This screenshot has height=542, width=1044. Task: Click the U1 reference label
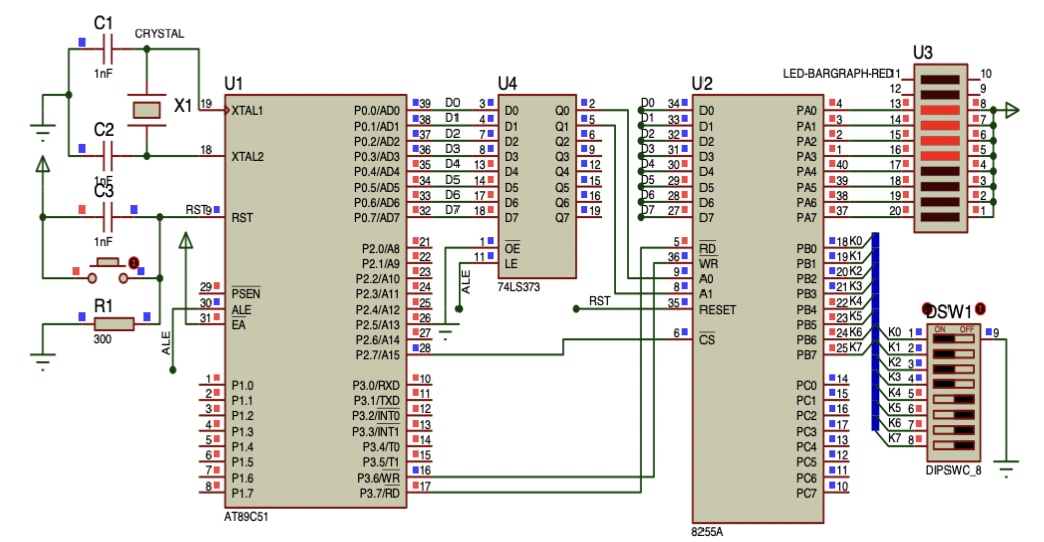click(234, 84)
